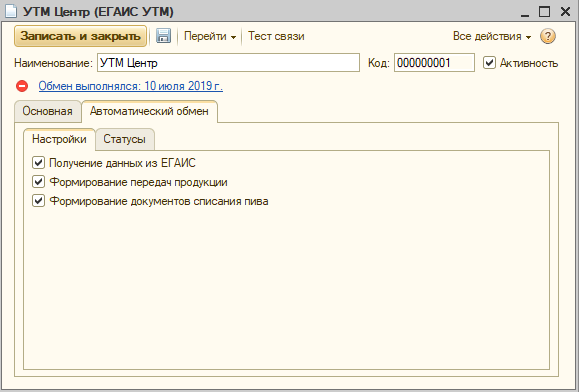Click the Записать и закрыть button
The width and height of the screenshot is (579, 392).
point(80,36)
